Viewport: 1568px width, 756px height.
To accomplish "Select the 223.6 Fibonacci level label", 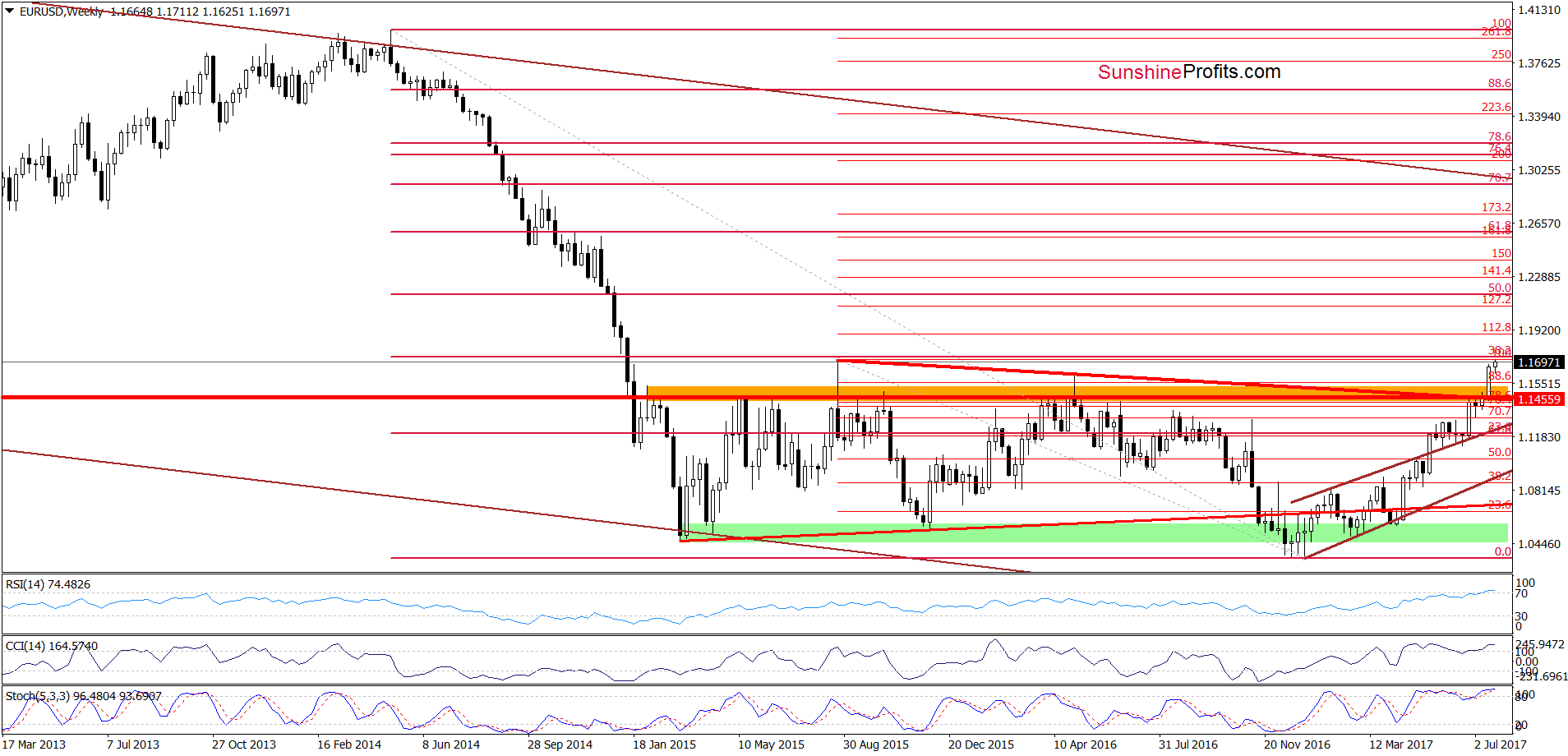I will (x=1497, y=107).
